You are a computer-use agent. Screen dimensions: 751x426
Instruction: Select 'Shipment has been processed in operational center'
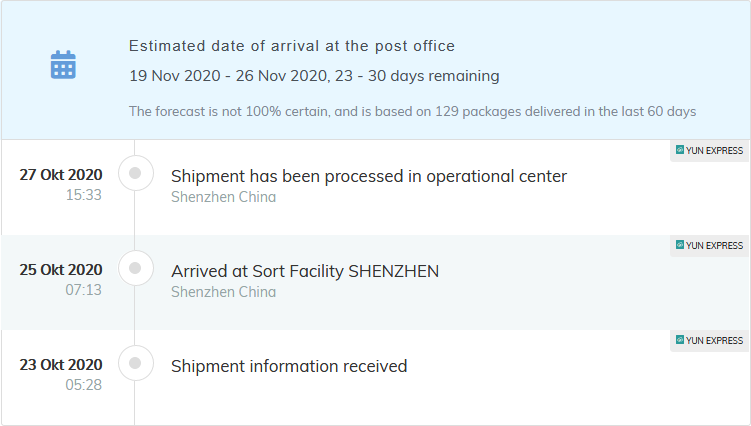tap(369, 176)
